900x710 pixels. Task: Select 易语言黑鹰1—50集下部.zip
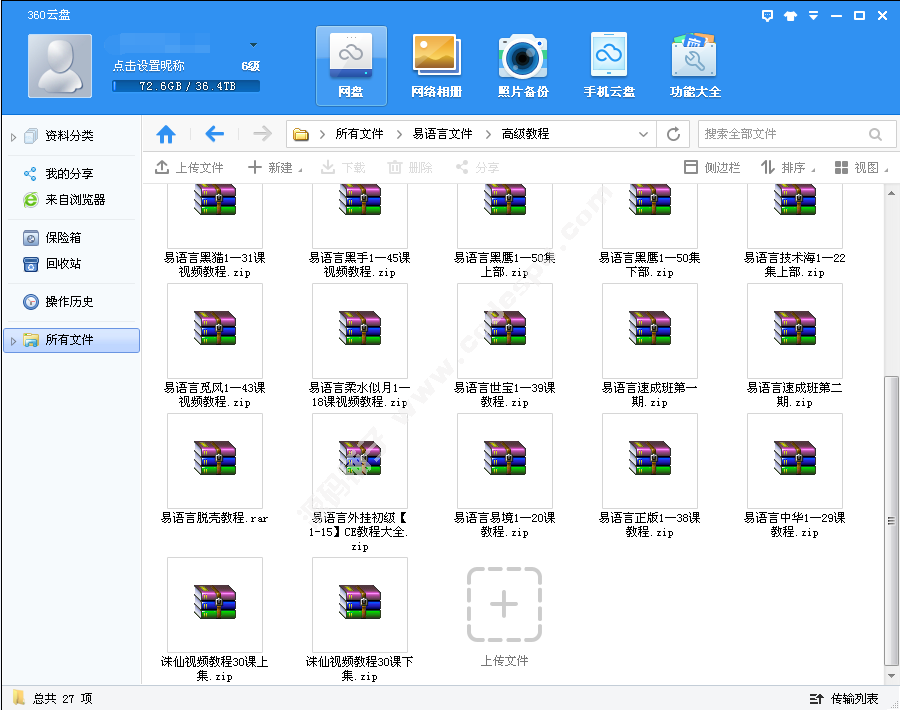(x=650, y=231)
